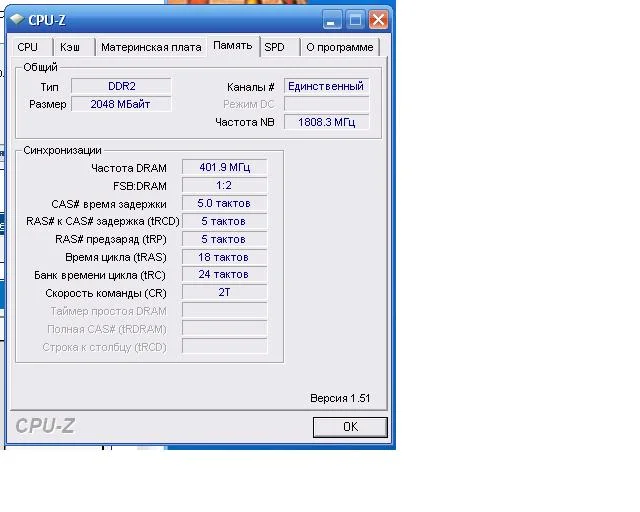Click the CPU-Z title bar icon
640x512 pixels.
(17, 19)
